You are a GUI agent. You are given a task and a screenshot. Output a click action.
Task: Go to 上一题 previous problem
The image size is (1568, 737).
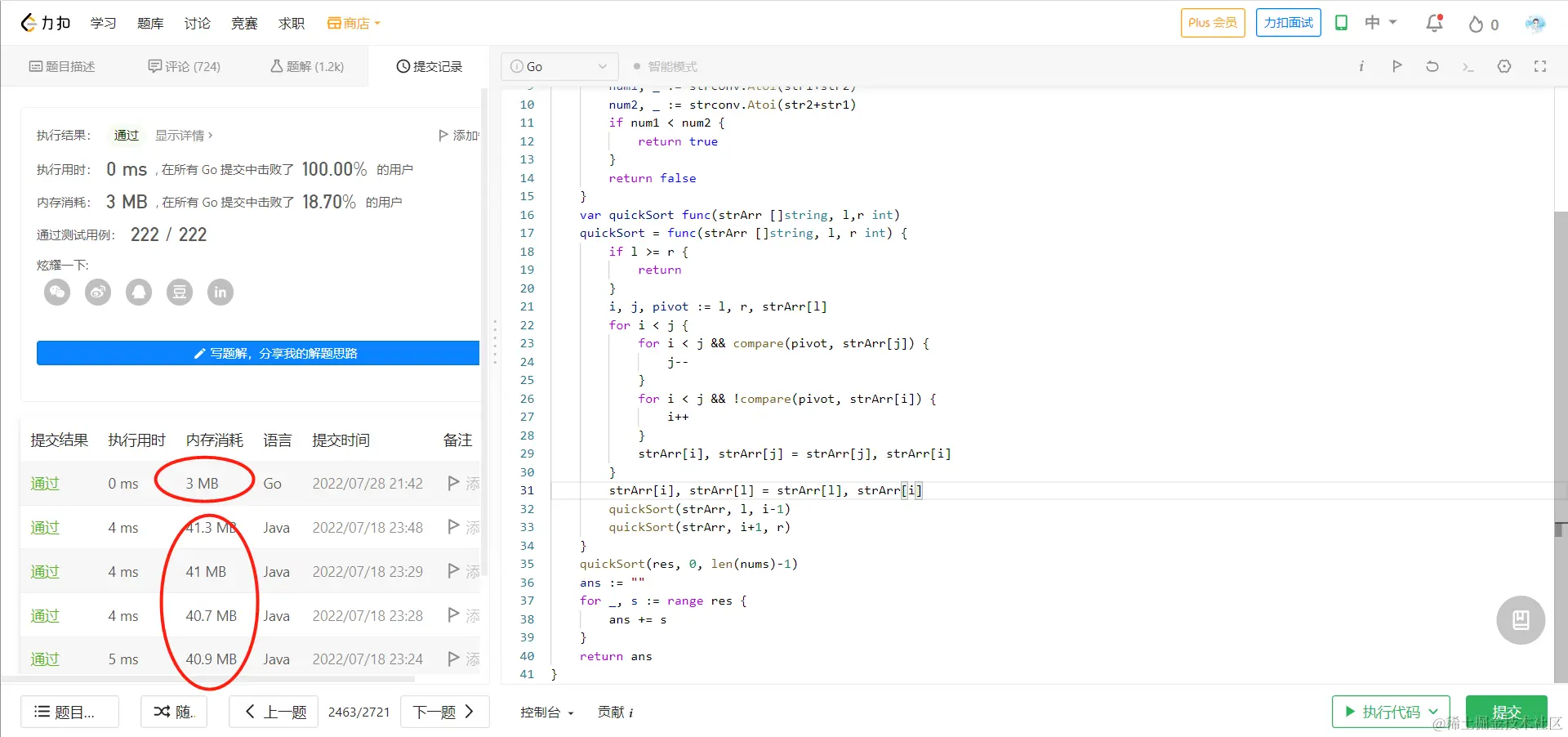pyautogui.click(x=274, y=712)
